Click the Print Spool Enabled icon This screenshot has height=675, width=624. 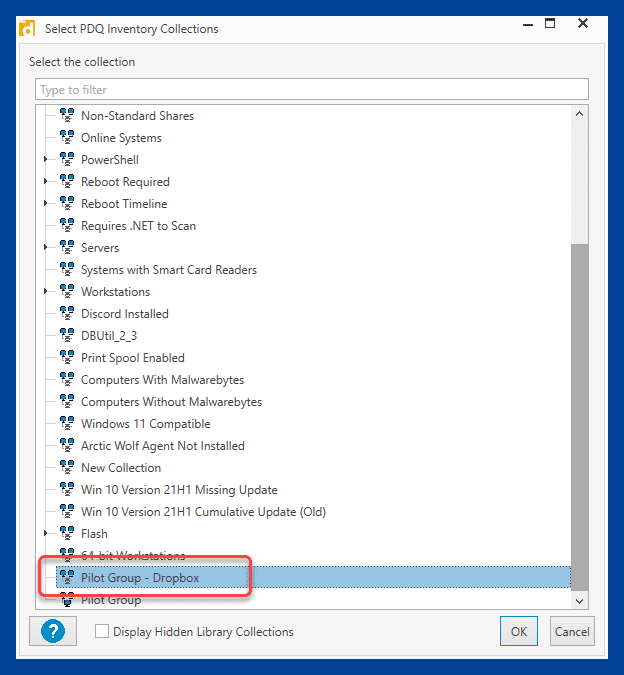[x=67, y=357]
